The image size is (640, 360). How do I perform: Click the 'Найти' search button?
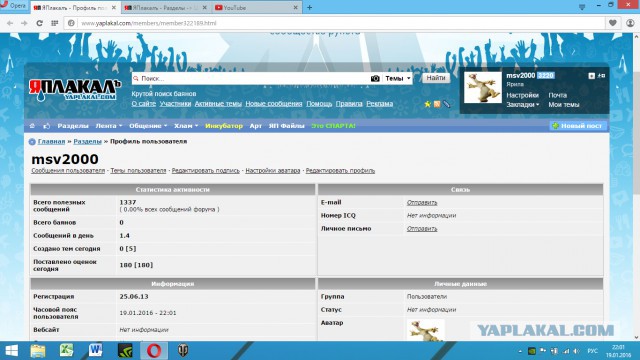tap(436, 78)
